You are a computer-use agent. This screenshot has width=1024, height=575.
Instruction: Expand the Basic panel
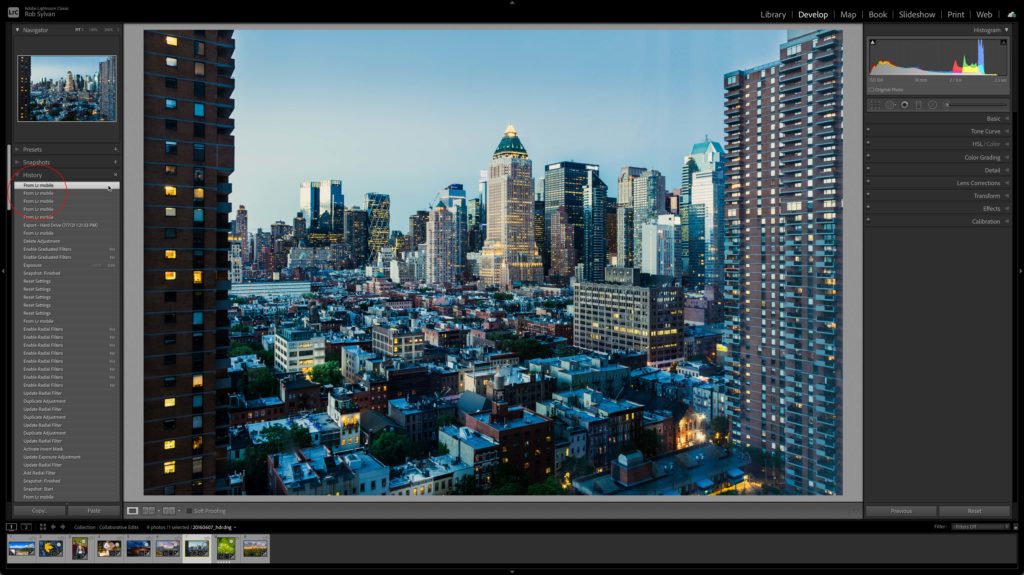click(x=1006, y=118)
